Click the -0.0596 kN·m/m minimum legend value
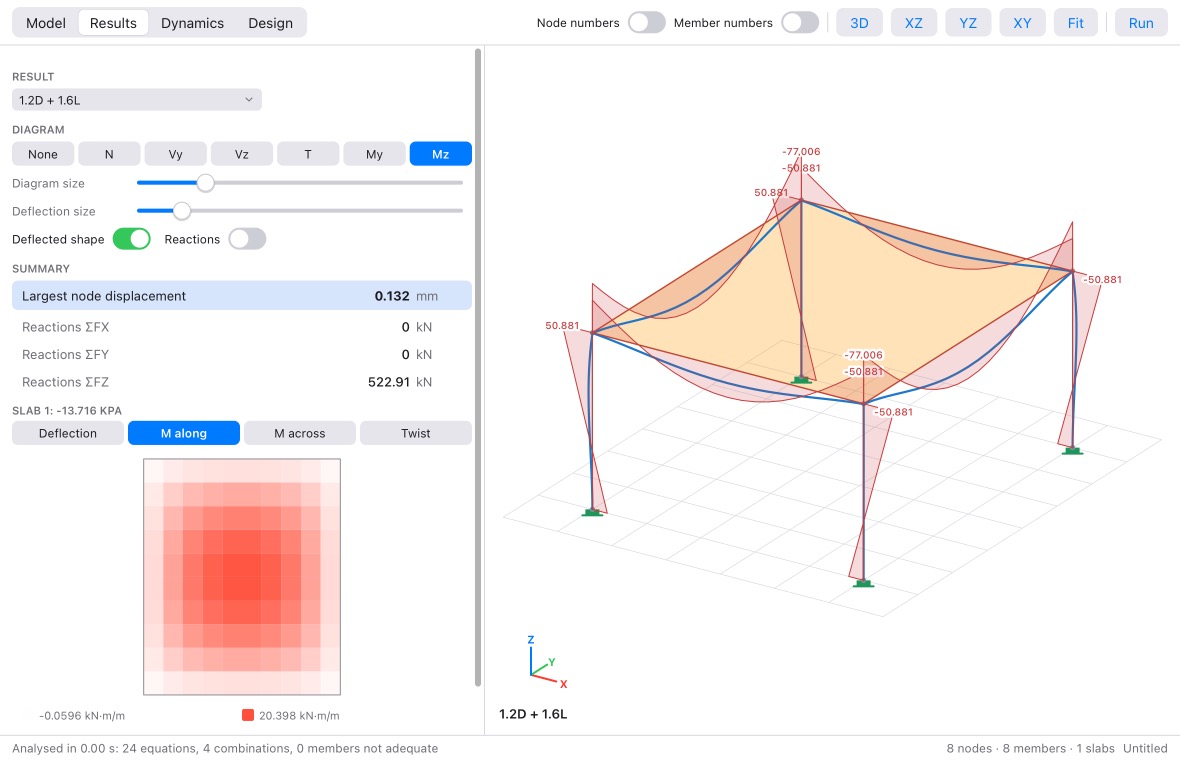The image size is (1180, 760). click(82, 716)
